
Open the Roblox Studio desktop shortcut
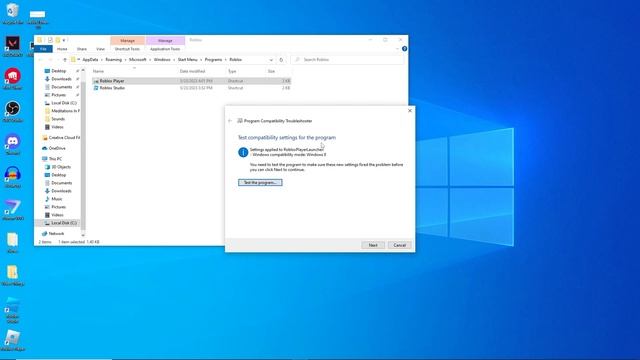click(13, 310)
